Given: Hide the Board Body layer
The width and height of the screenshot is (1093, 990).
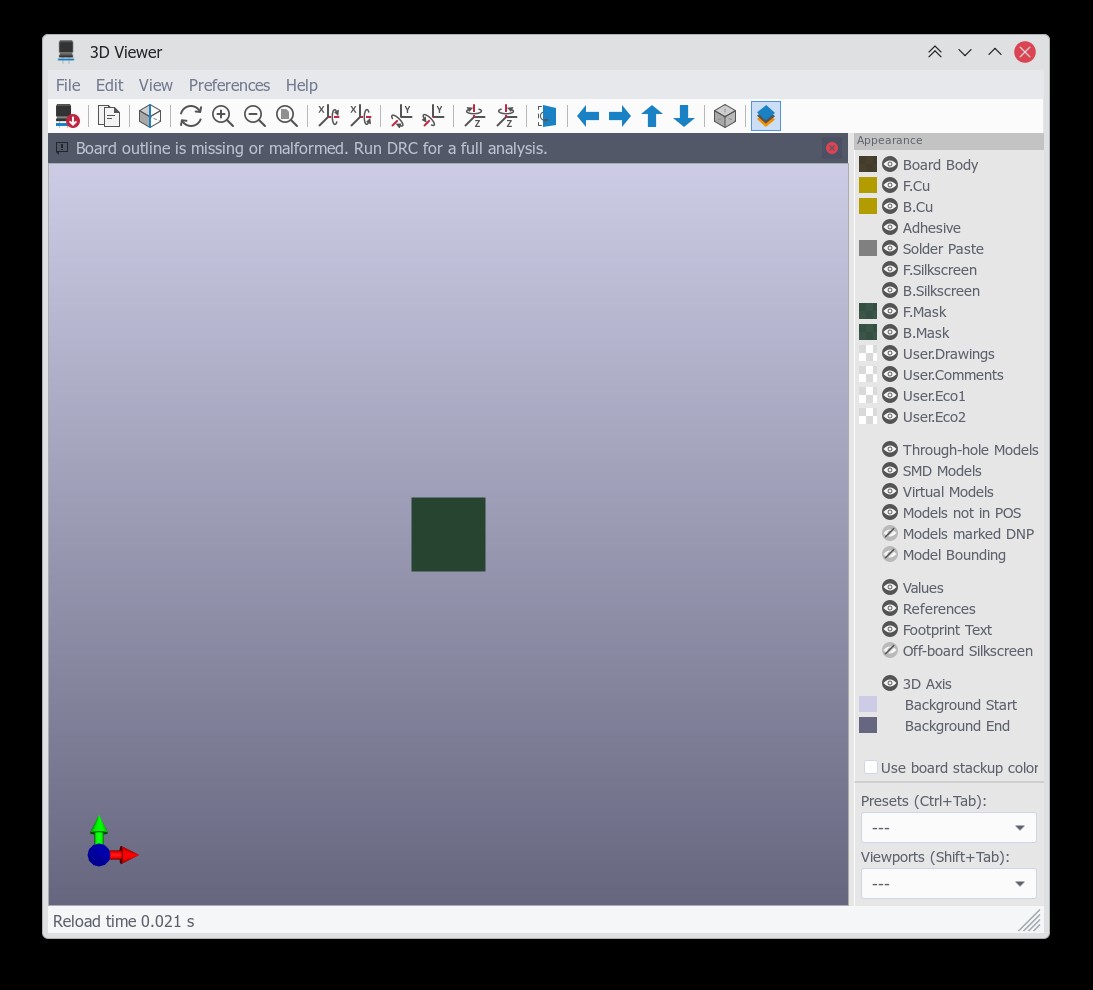Looking at the screenshot, I should pyautogui.click(x=889, y=165).
